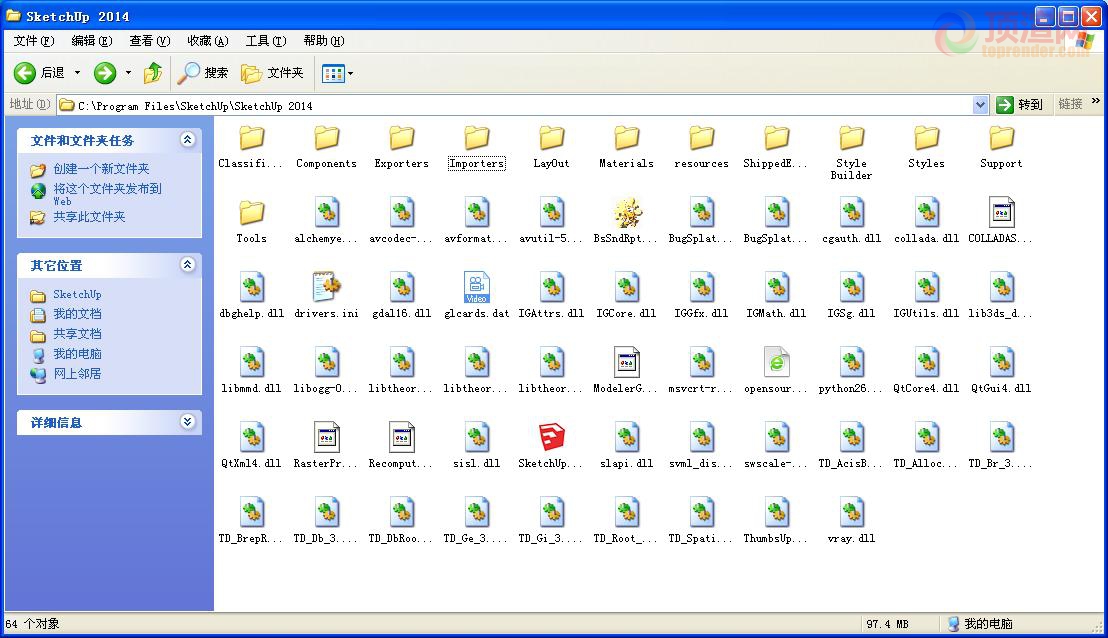Select the drivers.ini file

(326, 295)
